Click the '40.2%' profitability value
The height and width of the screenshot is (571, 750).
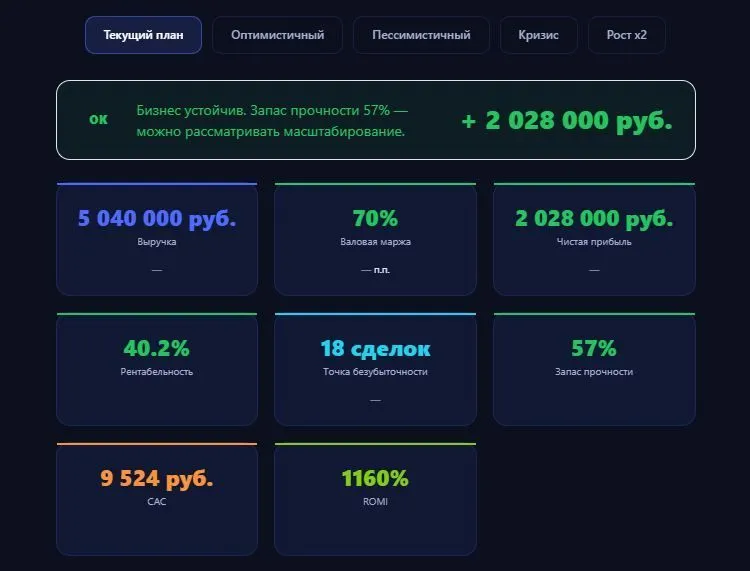click(x=157, y=348)
